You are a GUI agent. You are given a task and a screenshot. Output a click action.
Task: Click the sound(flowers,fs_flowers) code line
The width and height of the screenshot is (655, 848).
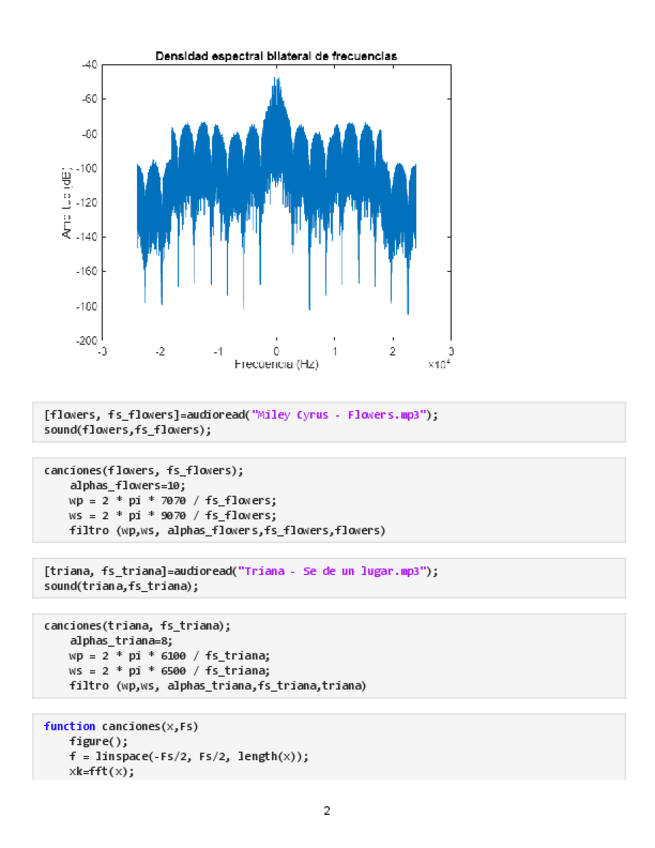coord(128,429)
